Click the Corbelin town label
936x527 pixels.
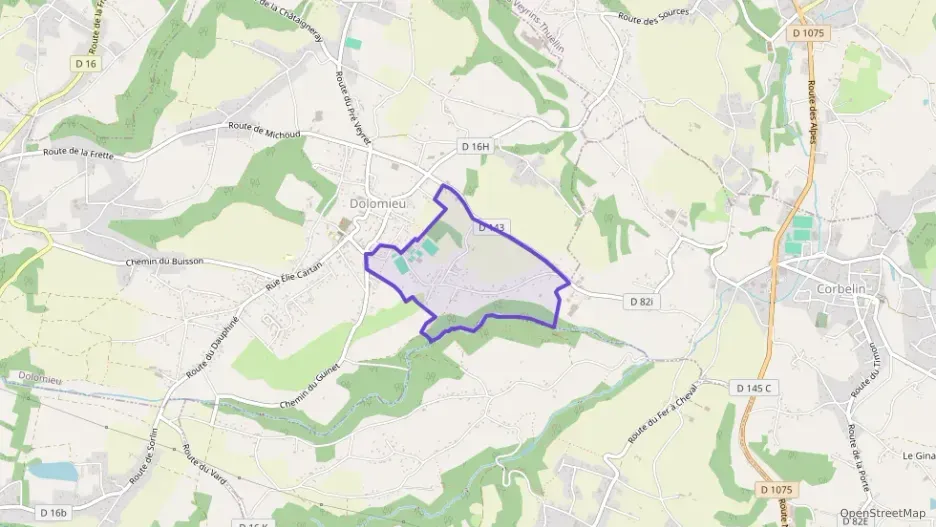coord(840,288)
